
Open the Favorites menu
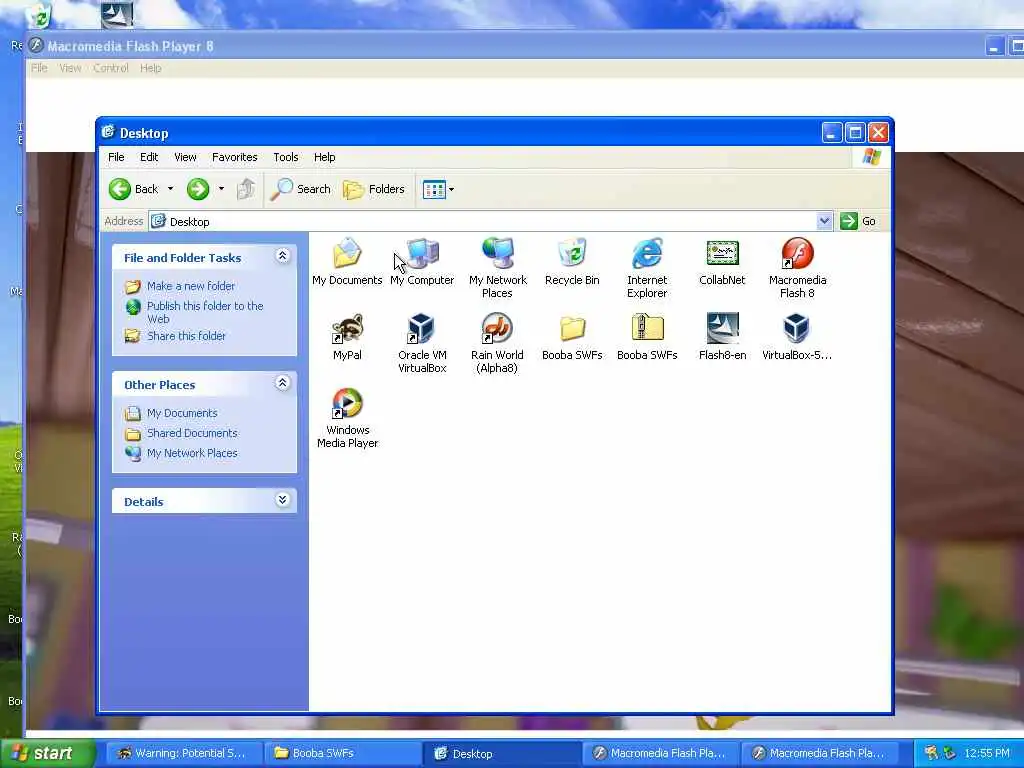pyautogui.click(x=234, y=157)
